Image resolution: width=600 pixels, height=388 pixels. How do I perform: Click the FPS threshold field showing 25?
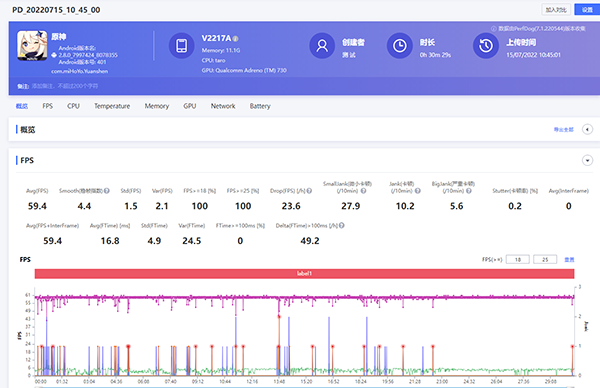545,259
